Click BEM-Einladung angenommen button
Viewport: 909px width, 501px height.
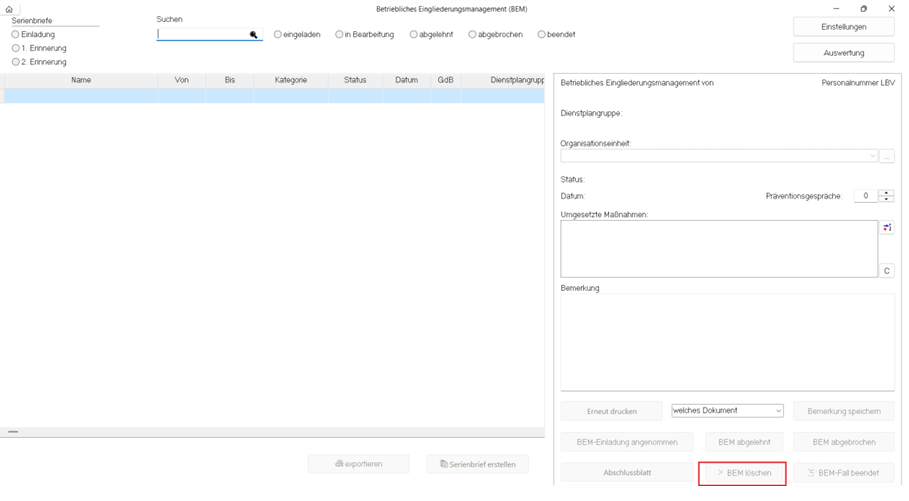(627, 442)
